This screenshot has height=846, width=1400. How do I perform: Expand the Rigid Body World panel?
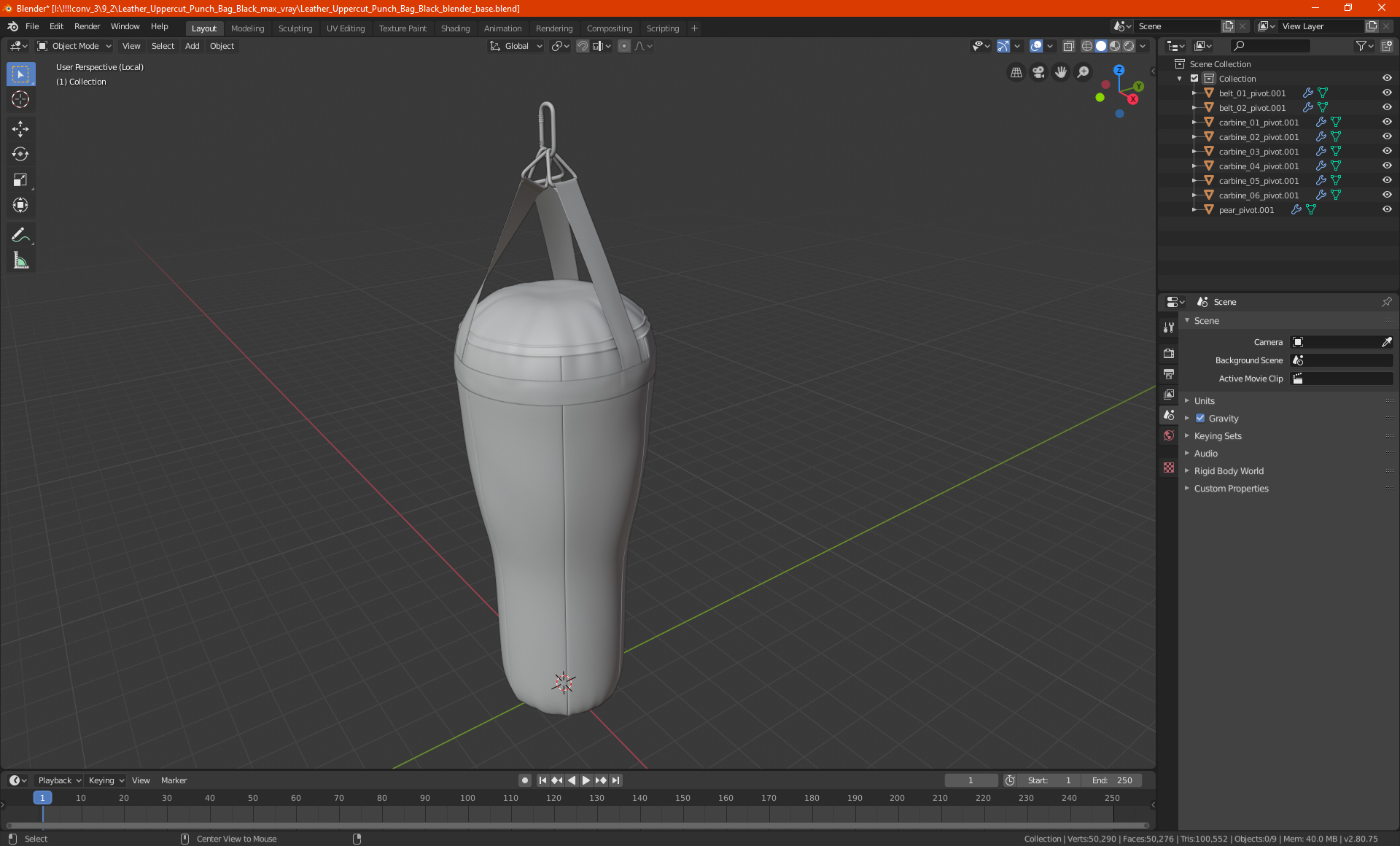click(1229, 471)
